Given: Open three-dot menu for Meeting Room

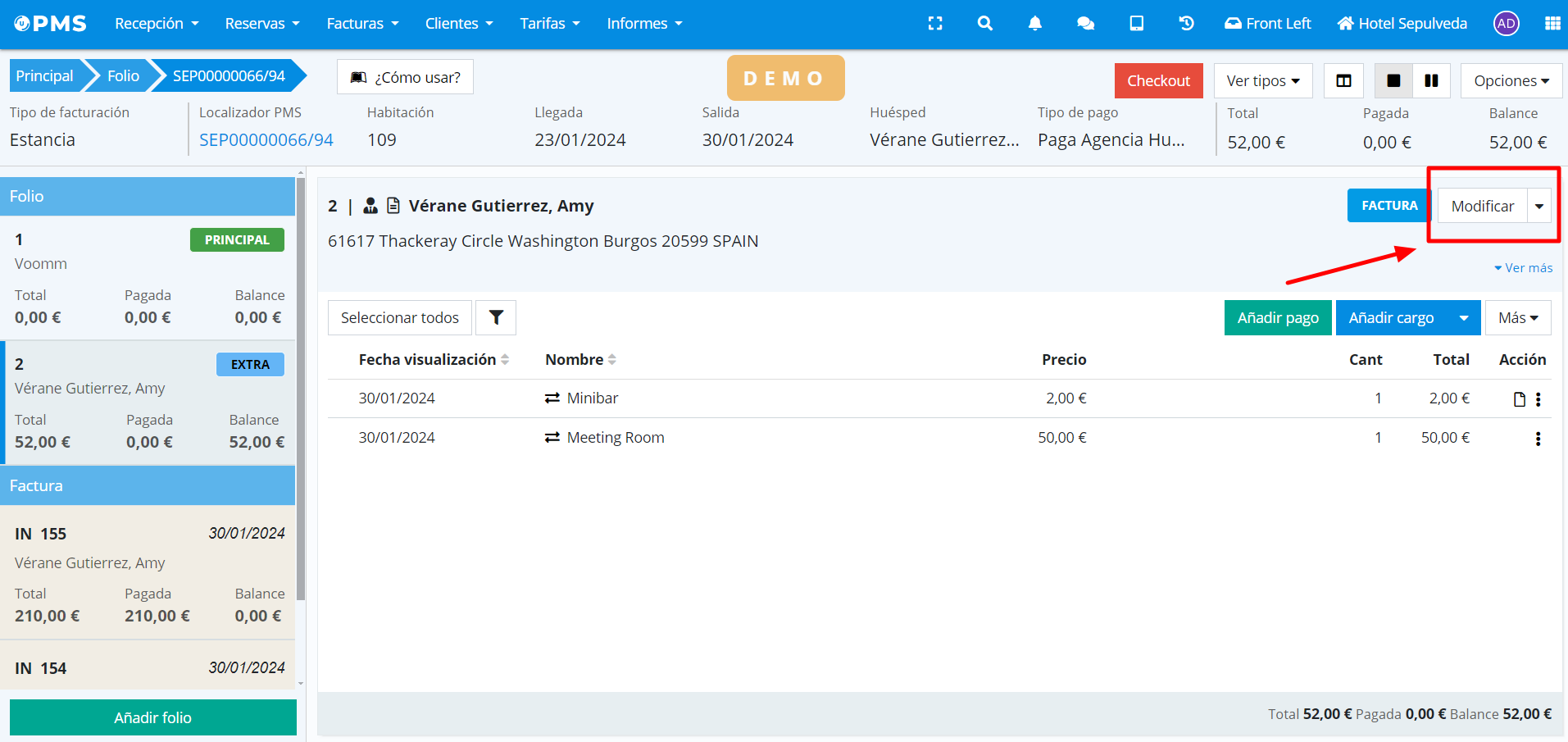Looking at the screenshot, I should point(1538,439).
